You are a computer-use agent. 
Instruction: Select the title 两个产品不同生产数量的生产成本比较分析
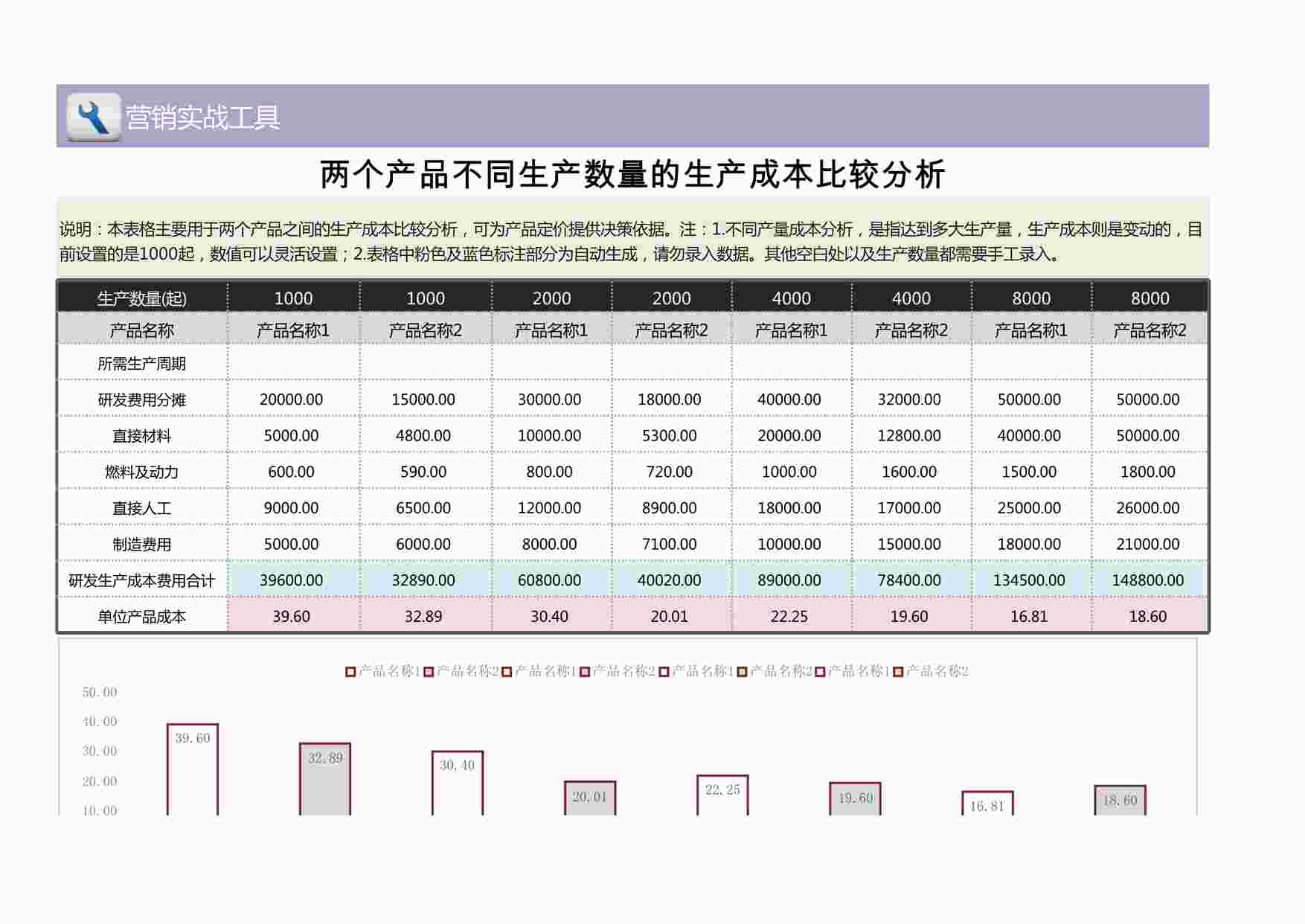[632, 174]
